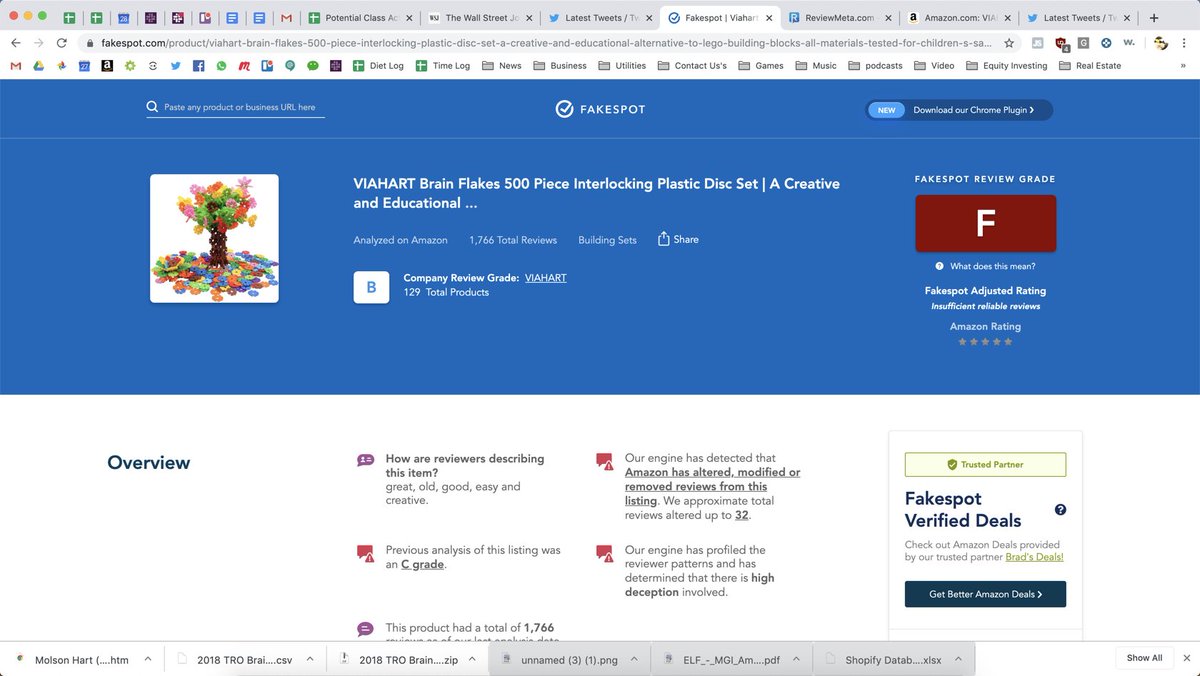Open the Contact Us's bookmarks folder

click(x=692, y=66)
